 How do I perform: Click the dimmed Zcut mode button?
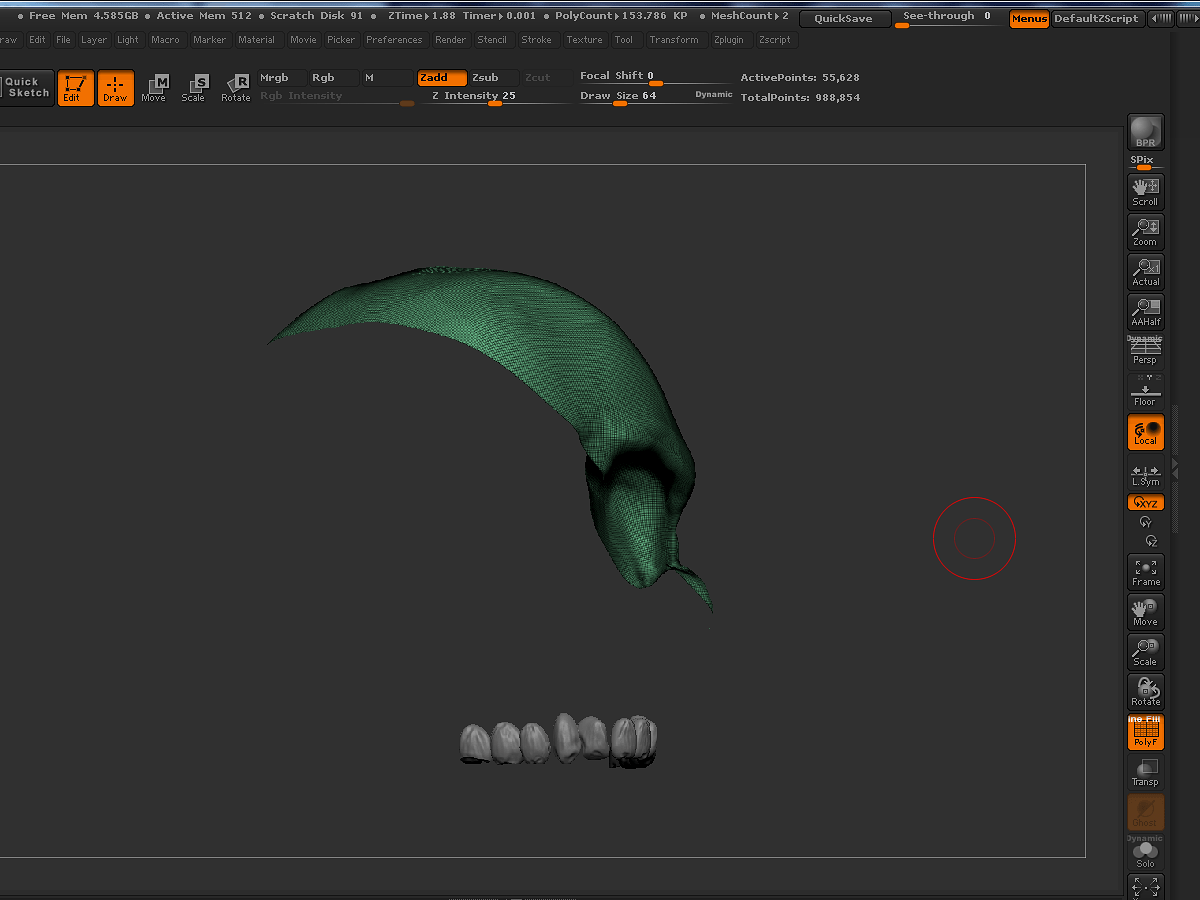point(546,78)
